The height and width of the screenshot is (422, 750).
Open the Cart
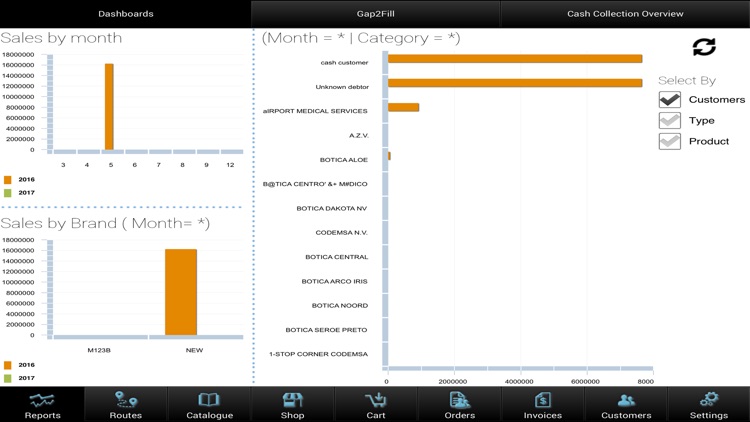(x=375, y=405)
